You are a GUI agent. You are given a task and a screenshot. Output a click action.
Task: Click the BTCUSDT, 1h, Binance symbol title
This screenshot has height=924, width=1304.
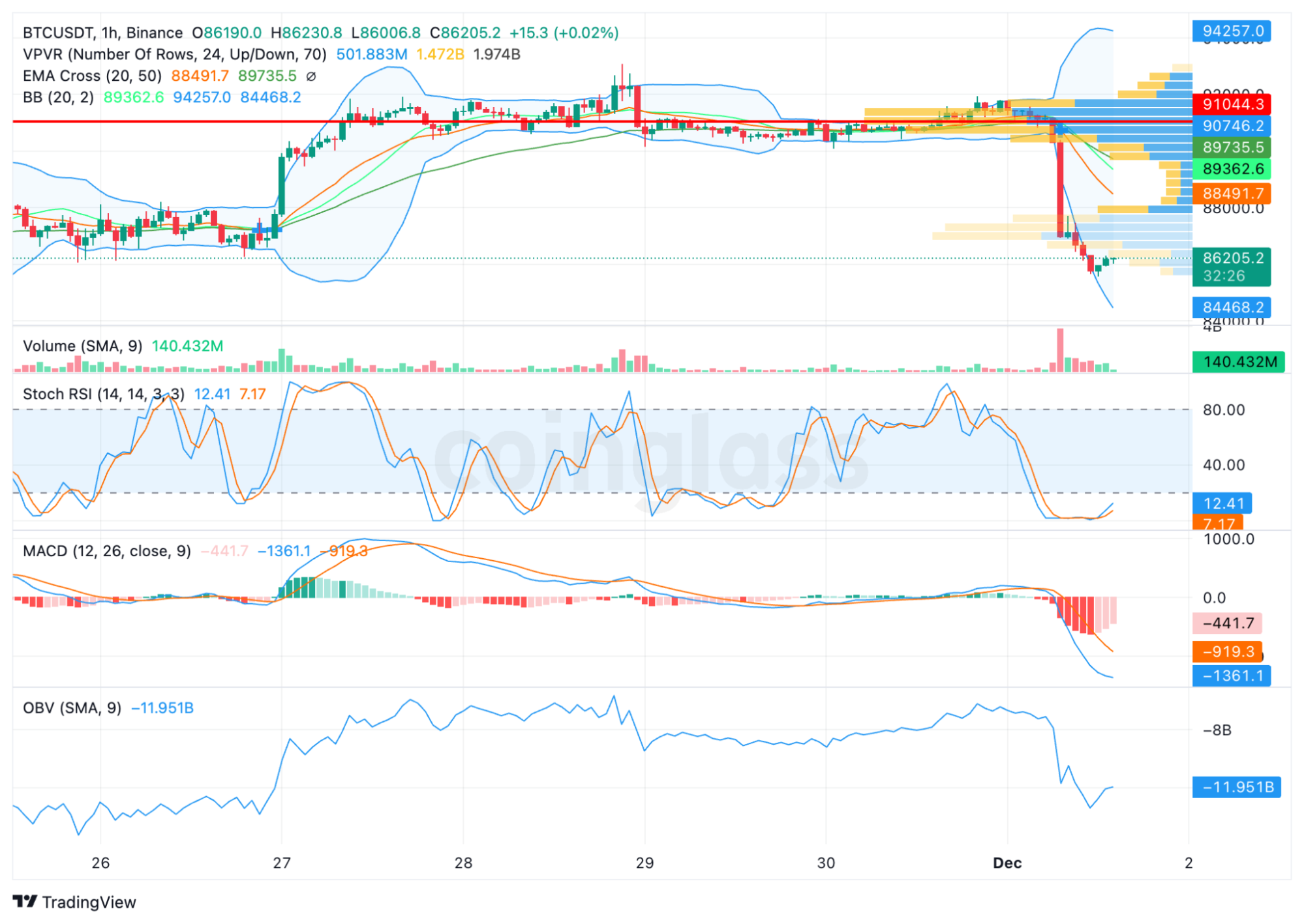click(x=102, y=33)
